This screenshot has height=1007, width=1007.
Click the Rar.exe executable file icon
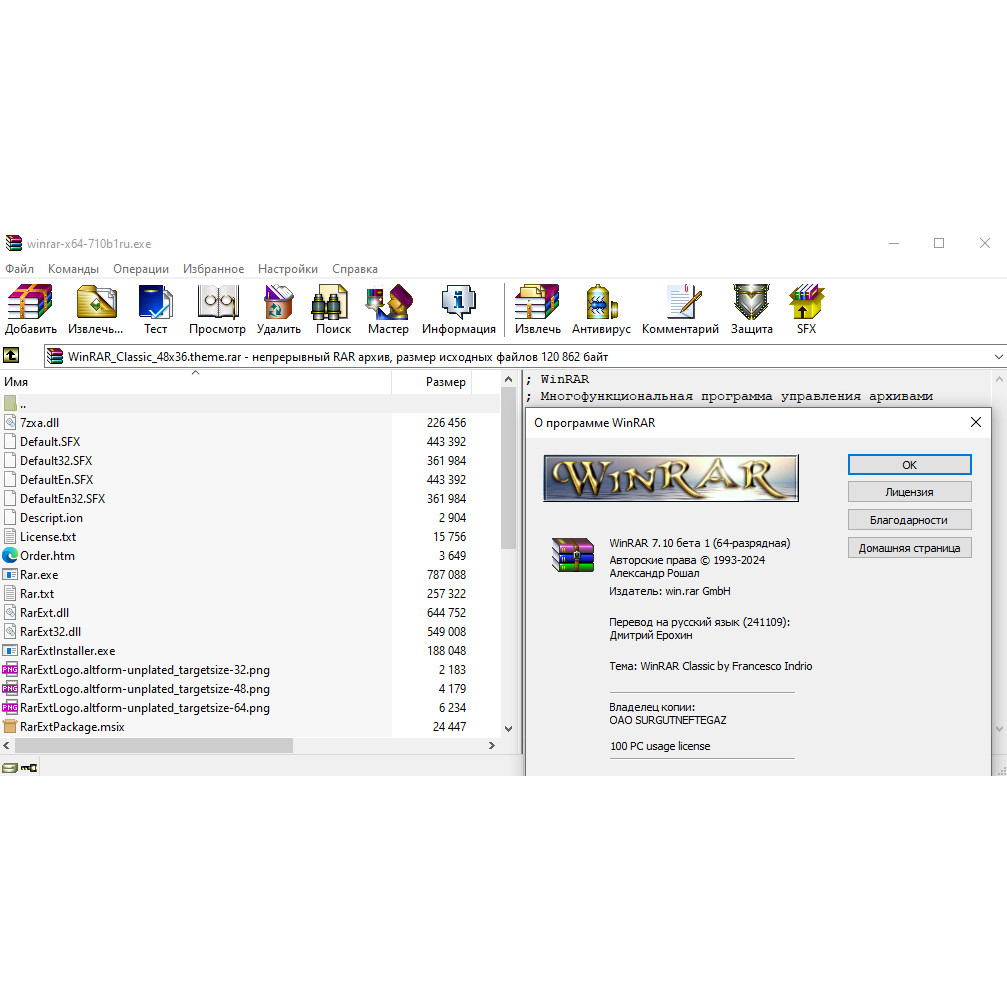pos(10,574)
